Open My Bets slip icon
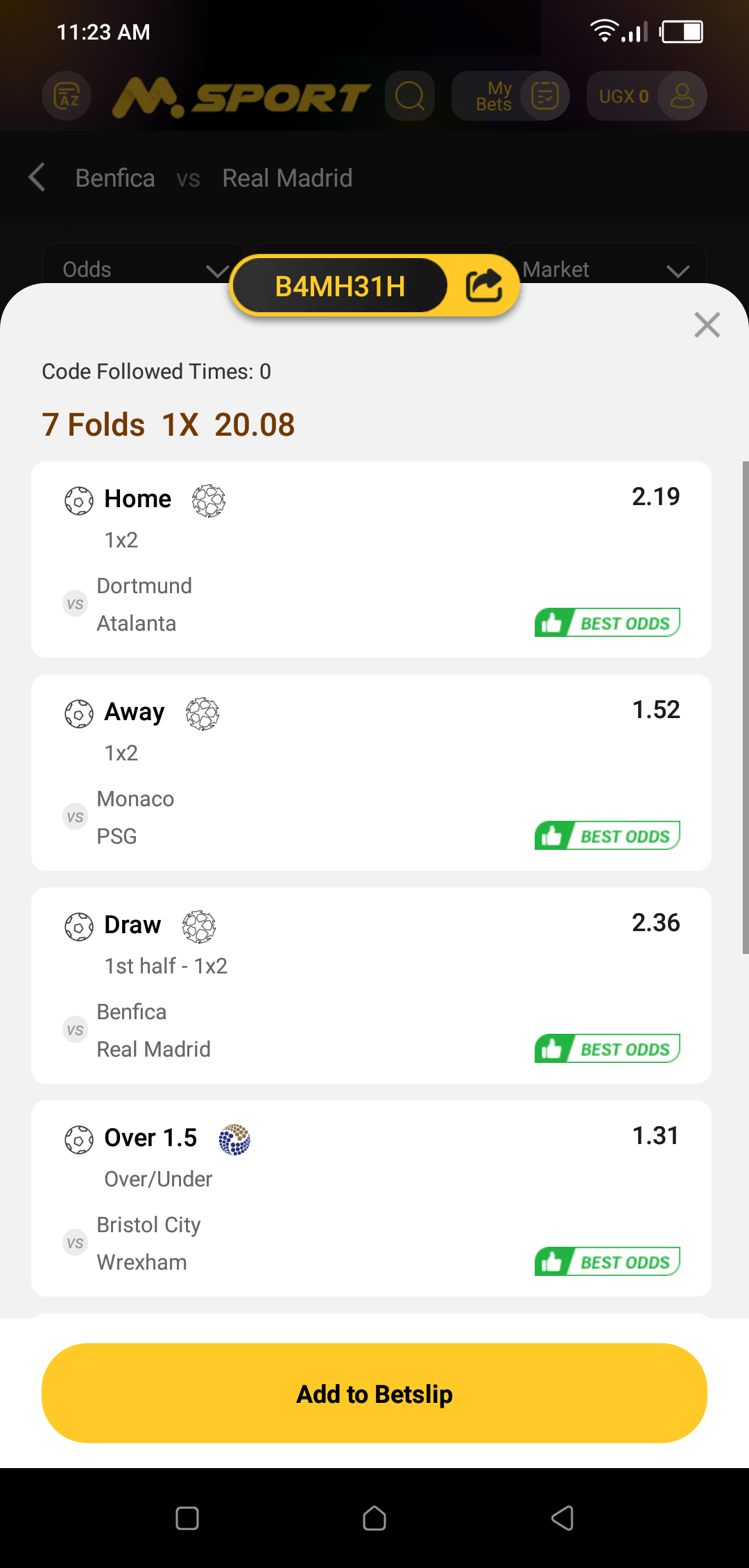The height and width of the screenshot is (1568, 749). click(x=545, y=96)
